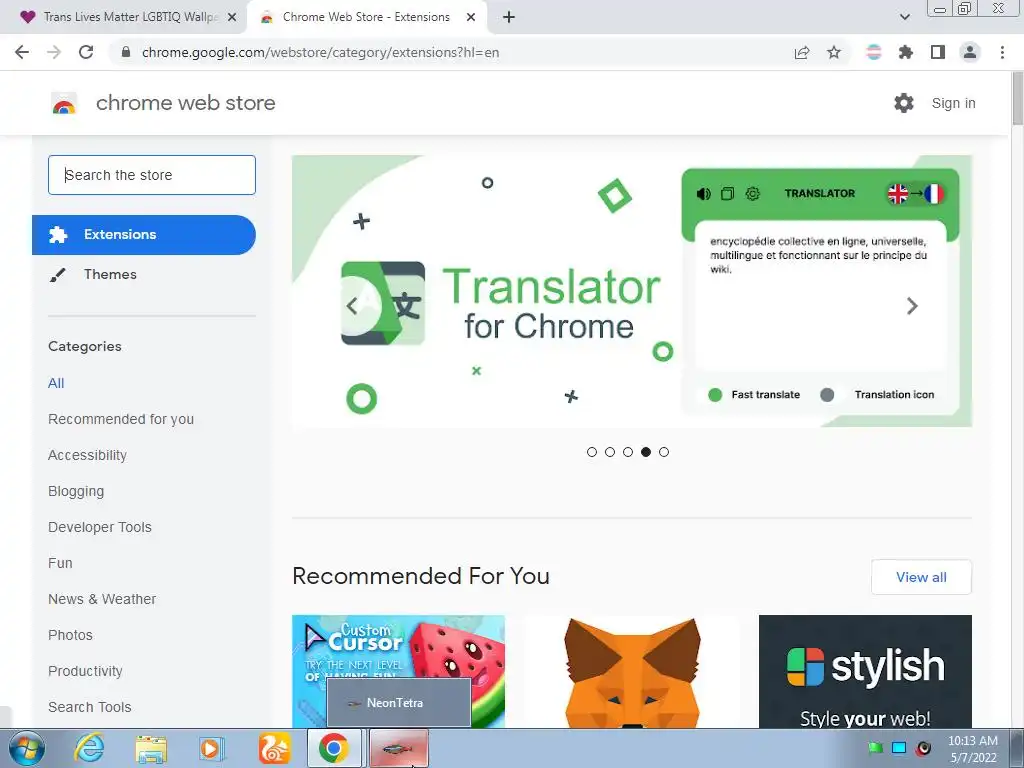The image size is (1024, 768).
Task: Open a new tab with plus button
Action: pos(509,17)
